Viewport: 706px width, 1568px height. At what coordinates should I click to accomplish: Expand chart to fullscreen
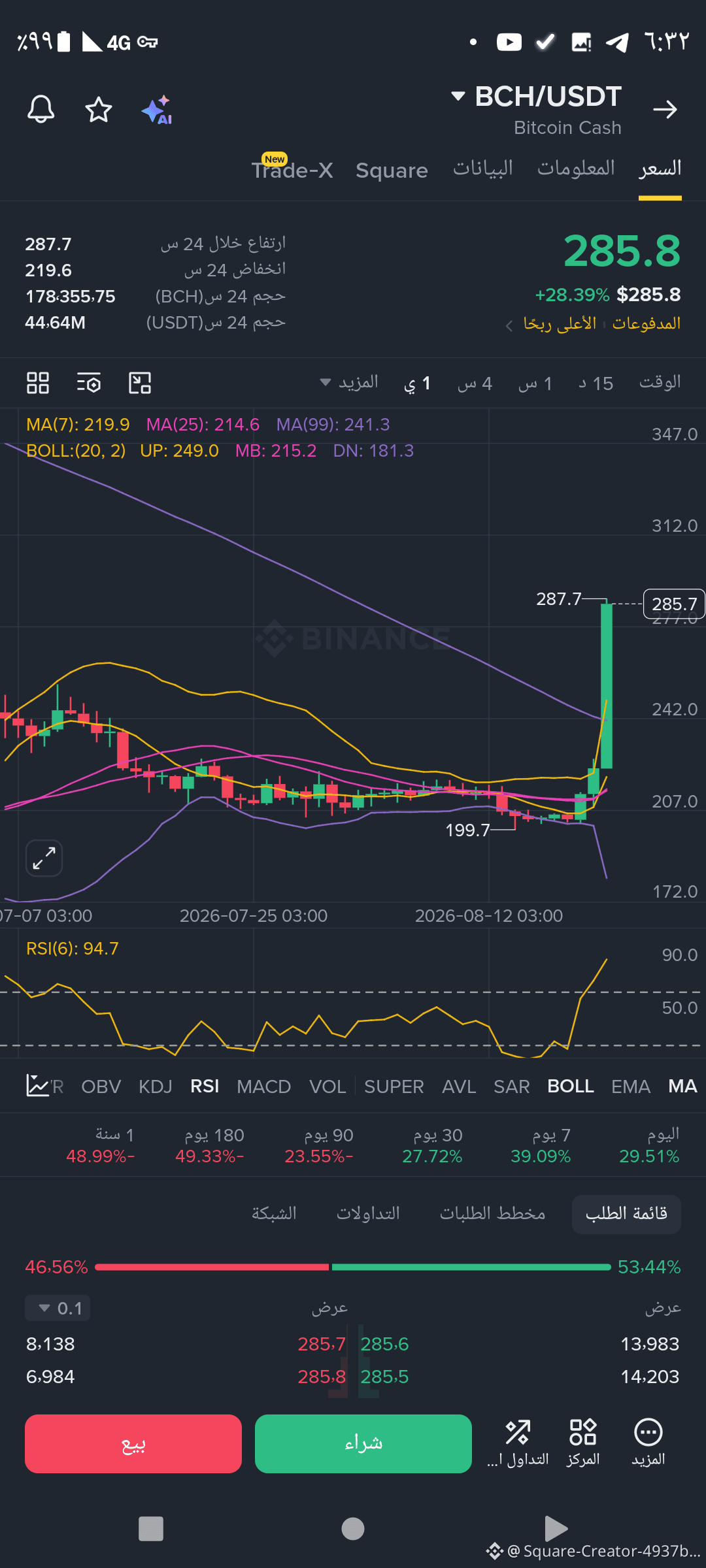[44, 858]
